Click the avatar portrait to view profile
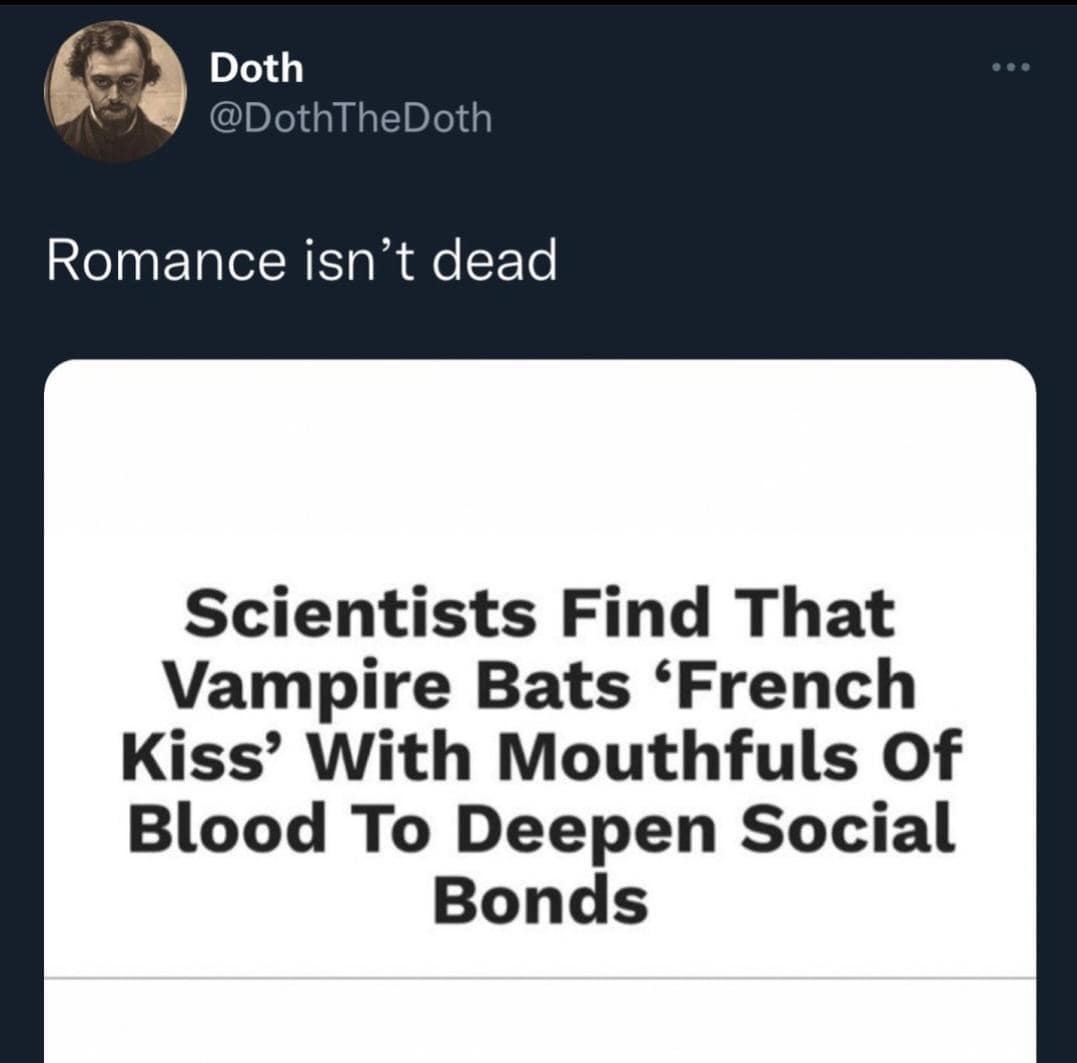 [x=115, y=85]
